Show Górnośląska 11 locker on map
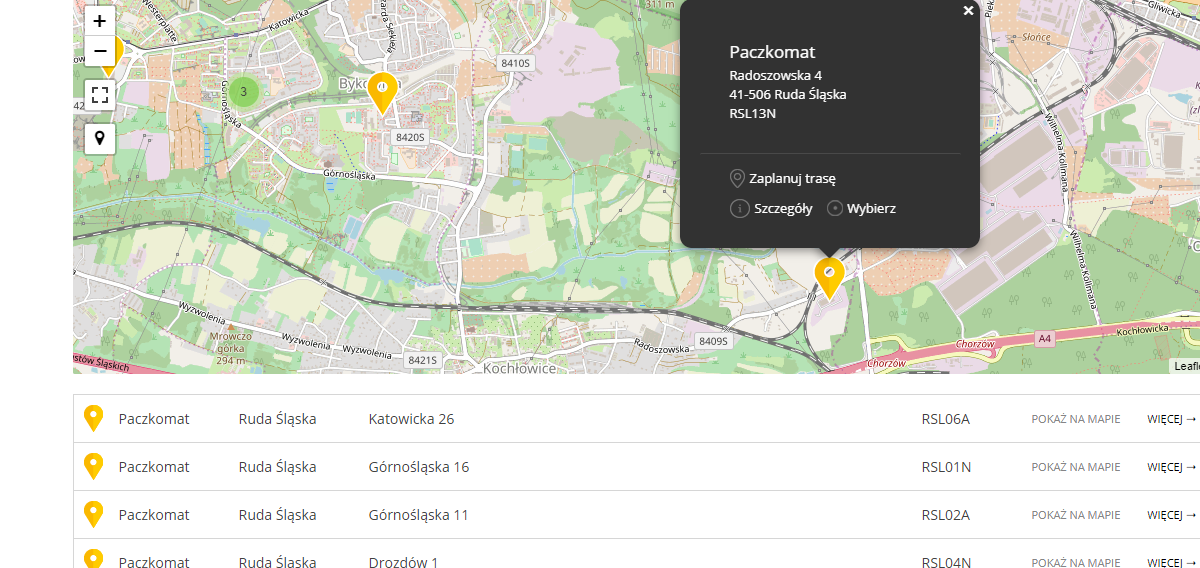The height and width of the screenshot is (568, 1200). 1075,515
